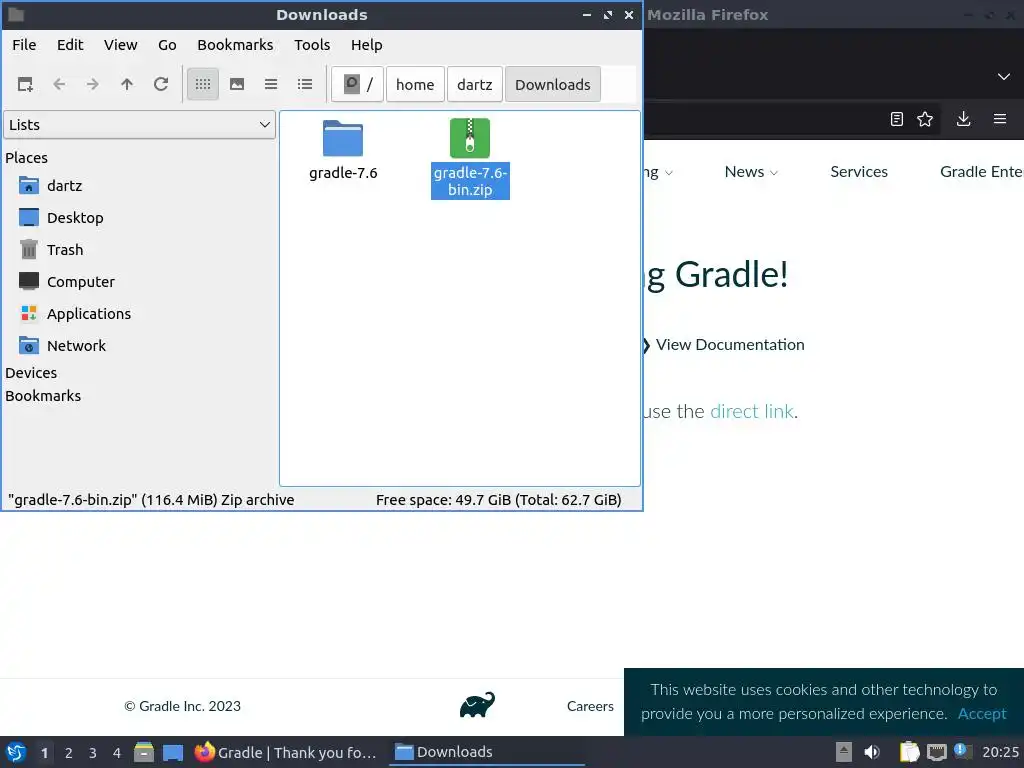Switch to workspace 1
The height and width of the screenshot is (768, 1024).
(44, 753)
